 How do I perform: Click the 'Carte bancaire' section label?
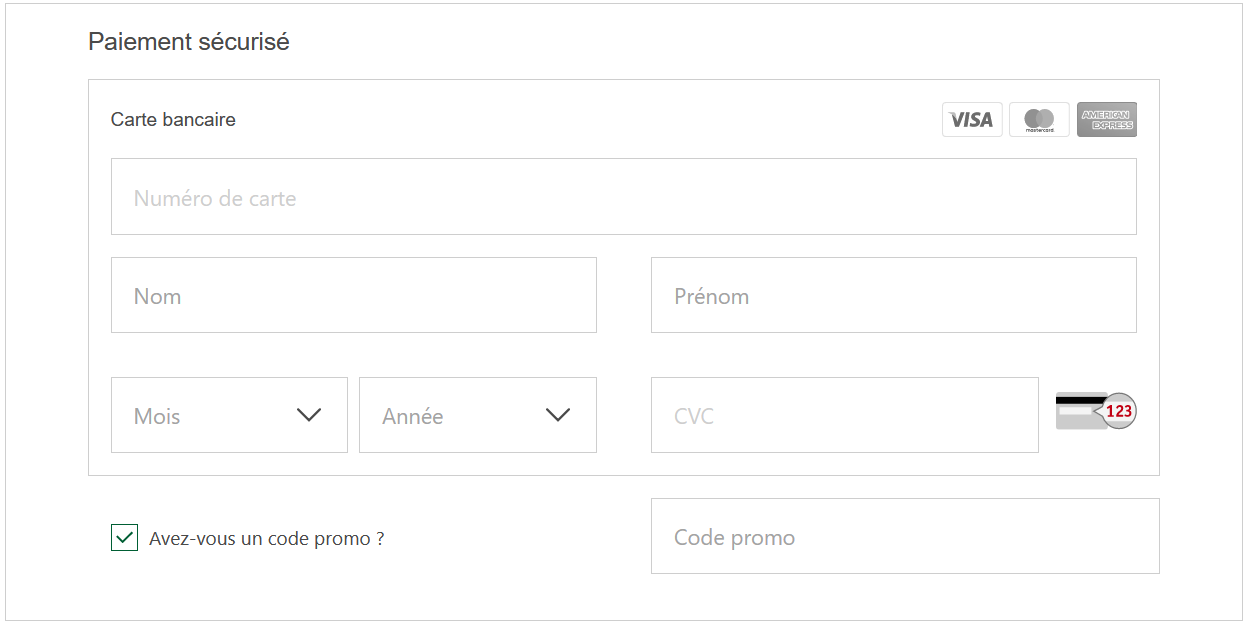tap(172, 119)
